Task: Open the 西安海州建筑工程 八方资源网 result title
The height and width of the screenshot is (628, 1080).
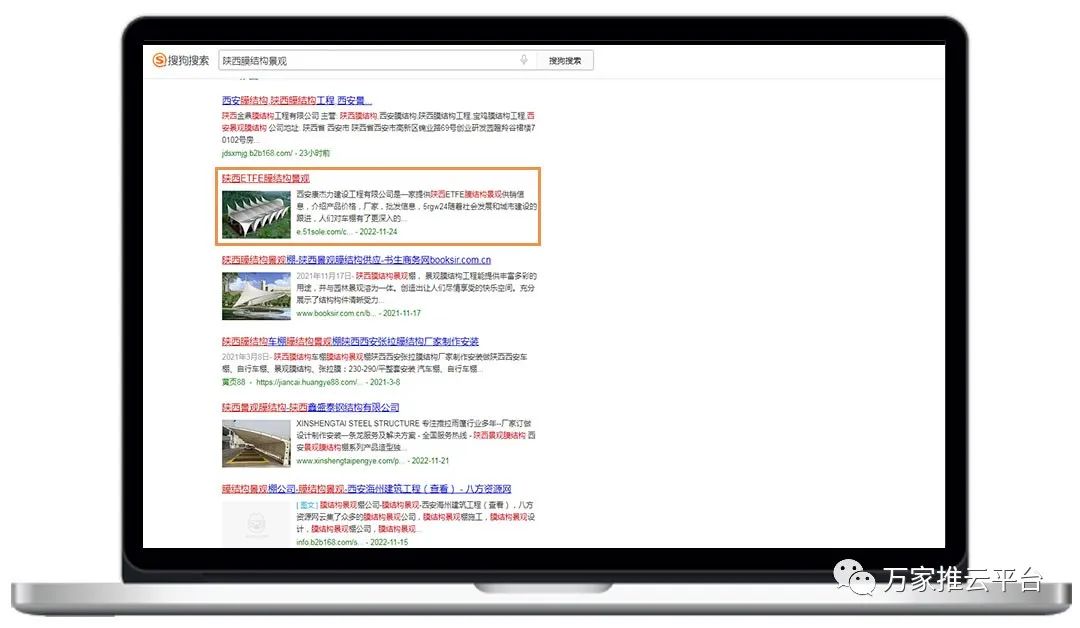Action: point(366,489)
